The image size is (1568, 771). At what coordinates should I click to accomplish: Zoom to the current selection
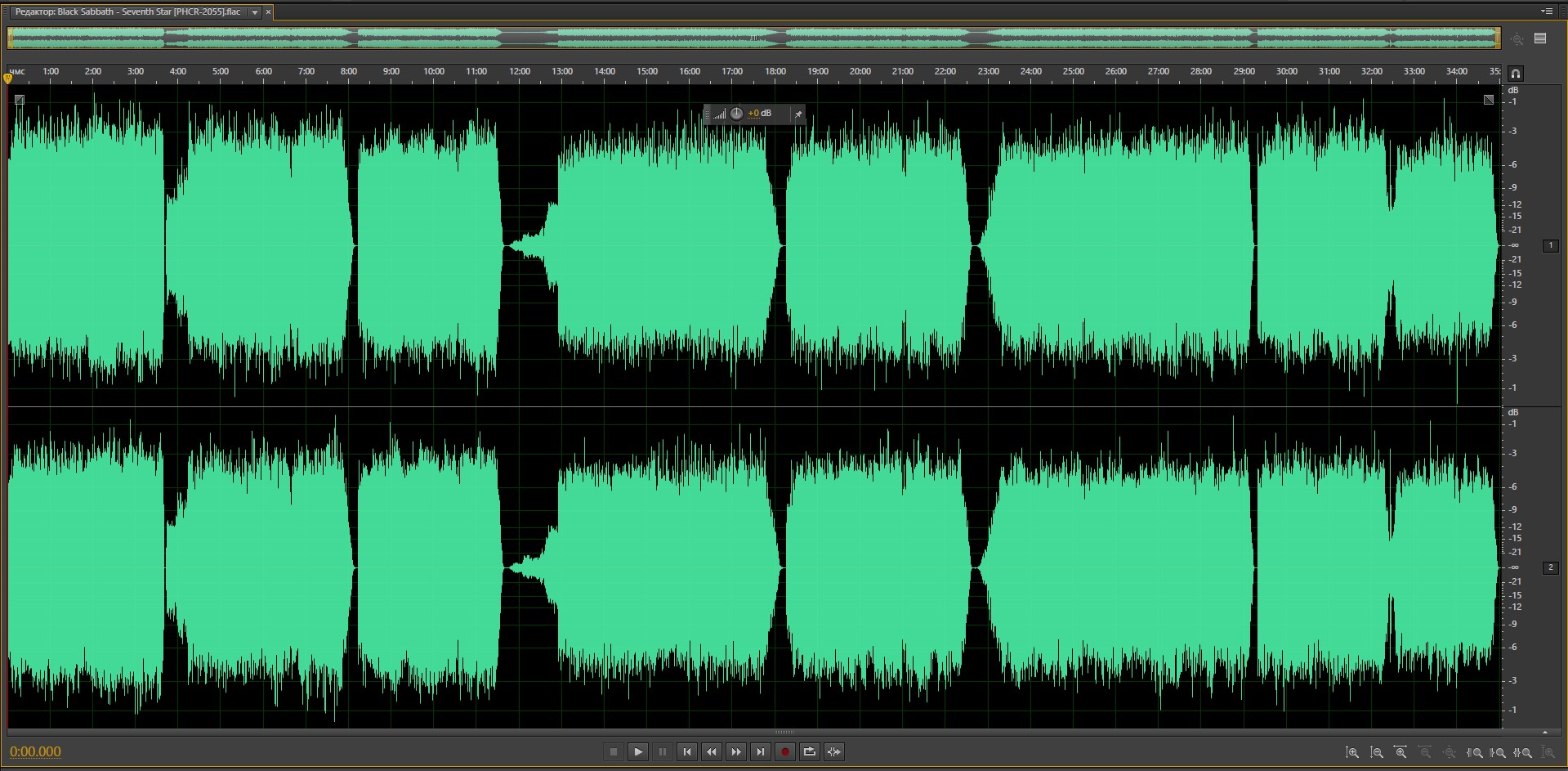click(x=1523, y=752)
